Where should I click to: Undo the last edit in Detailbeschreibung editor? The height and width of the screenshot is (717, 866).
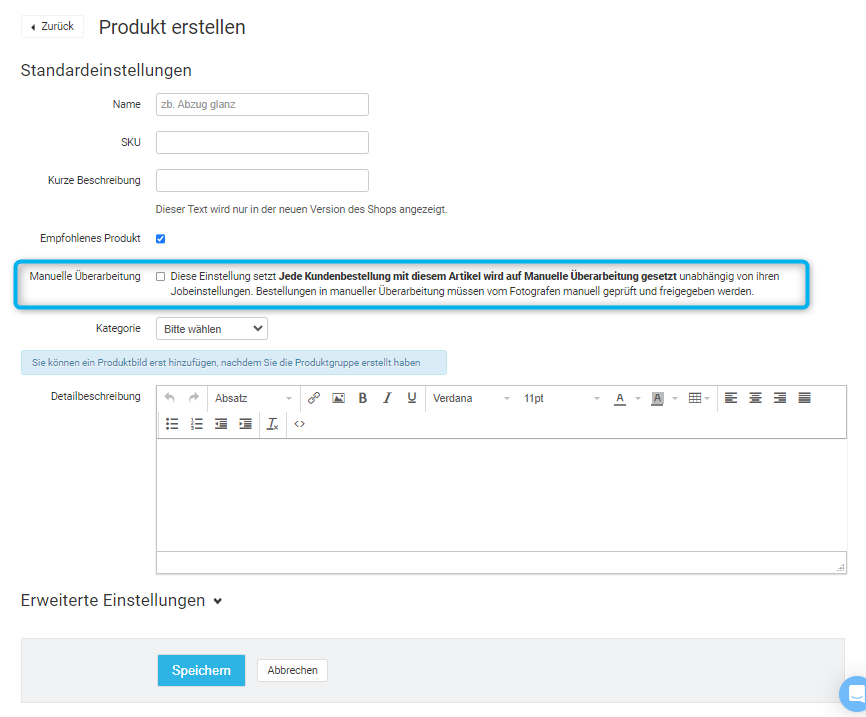(x=170, y=398)
